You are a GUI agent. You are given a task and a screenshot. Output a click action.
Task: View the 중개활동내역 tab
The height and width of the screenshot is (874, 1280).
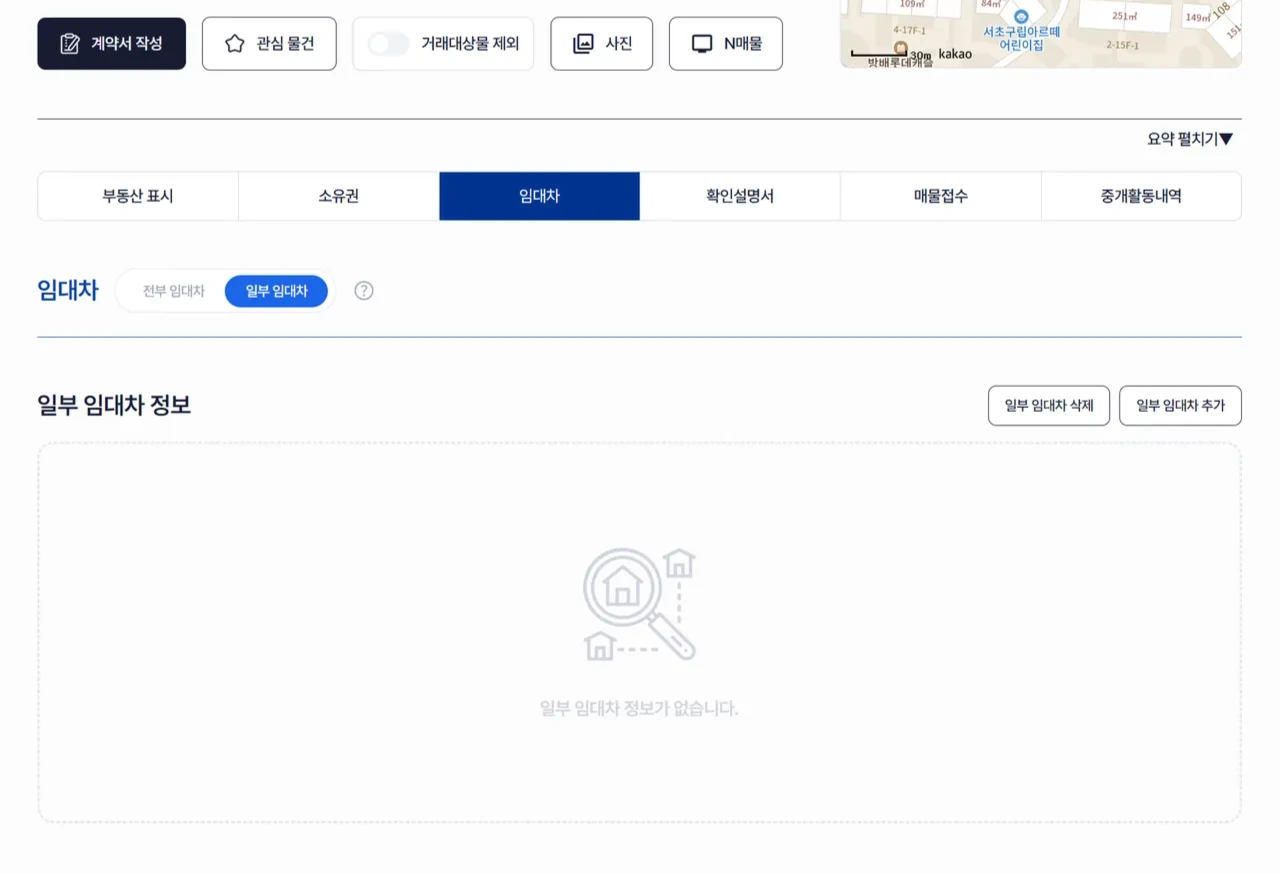[x=1141, y=196]
